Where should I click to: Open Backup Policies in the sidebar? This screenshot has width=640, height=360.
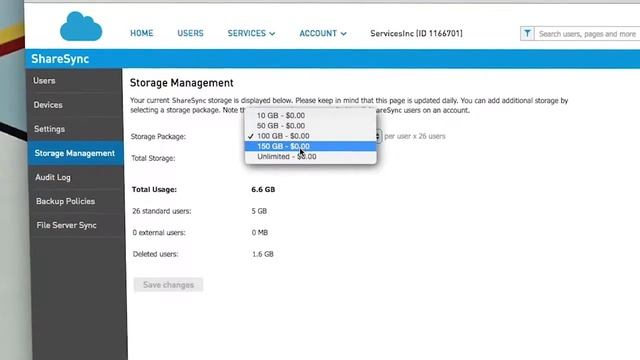tap(76, 201)
